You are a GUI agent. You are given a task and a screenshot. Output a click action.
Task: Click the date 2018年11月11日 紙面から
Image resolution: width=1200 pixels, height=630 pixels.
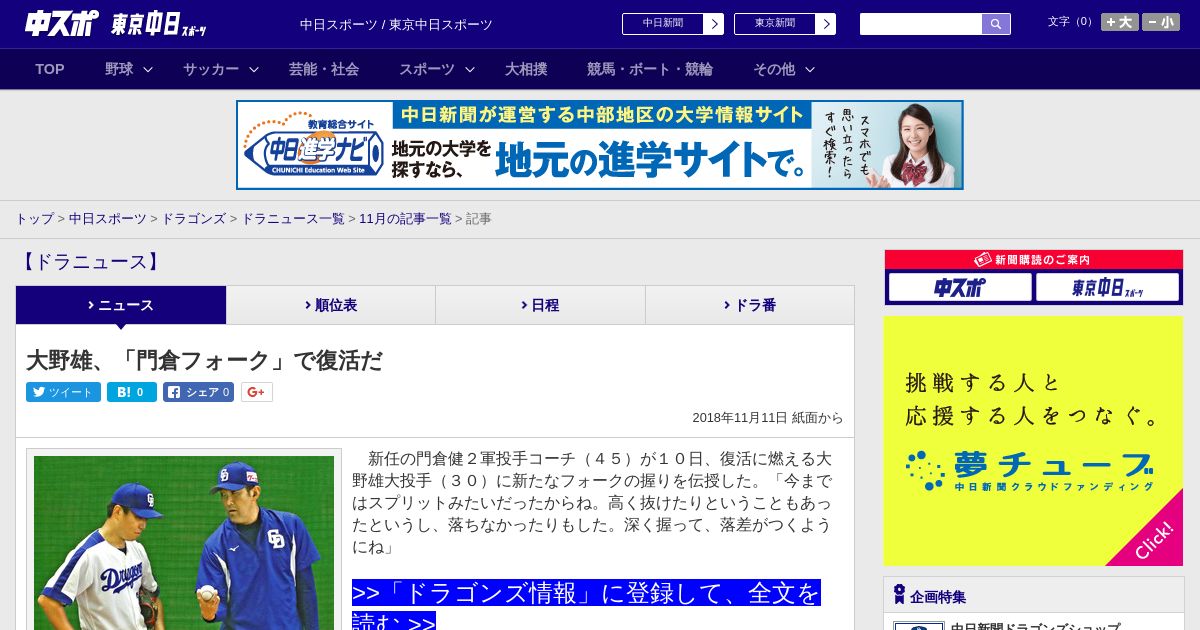pos(768,418)
